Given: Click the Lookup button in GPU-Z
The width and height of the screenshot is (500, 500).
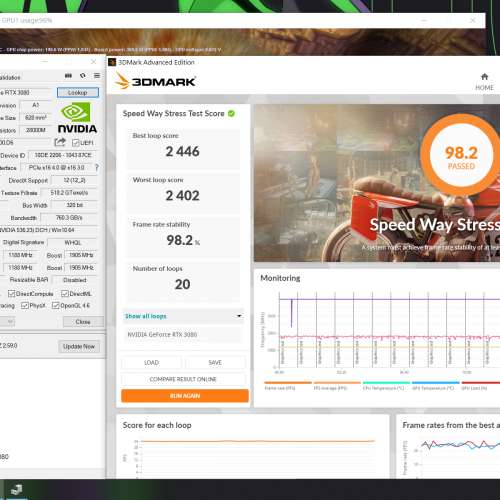Looking at the screenshot, I should [78, 92].
